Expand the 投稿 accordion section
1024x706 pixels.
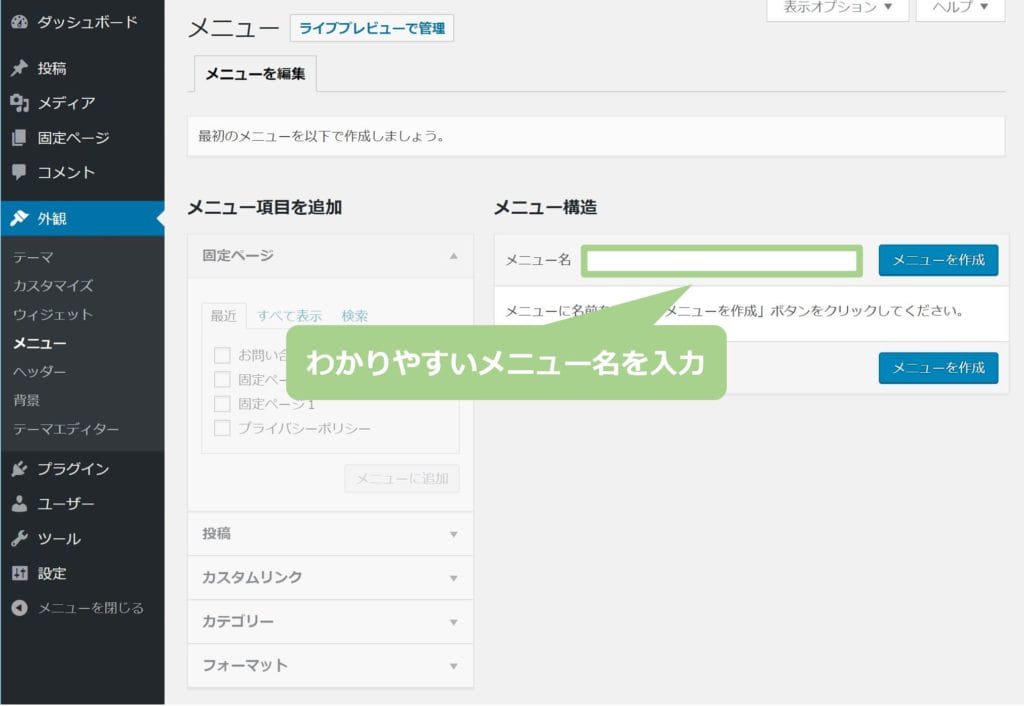[330, 534]
